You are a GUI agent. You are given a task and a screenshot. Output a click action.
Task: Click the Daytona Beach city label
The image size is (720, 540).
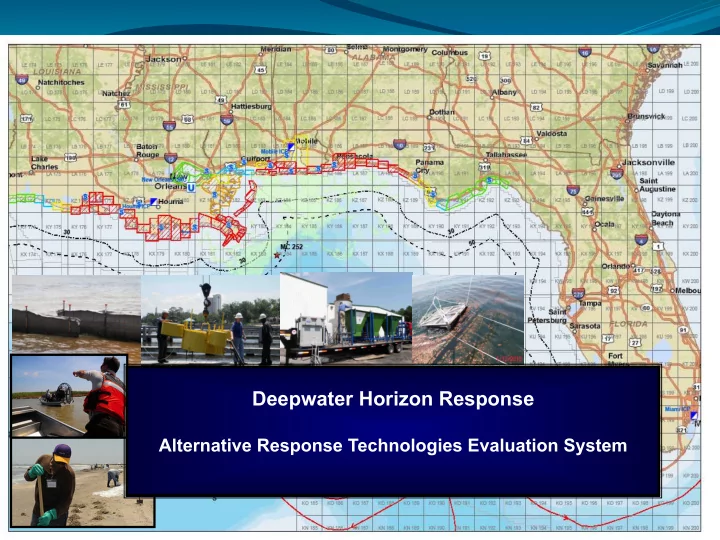coord(665,218)
